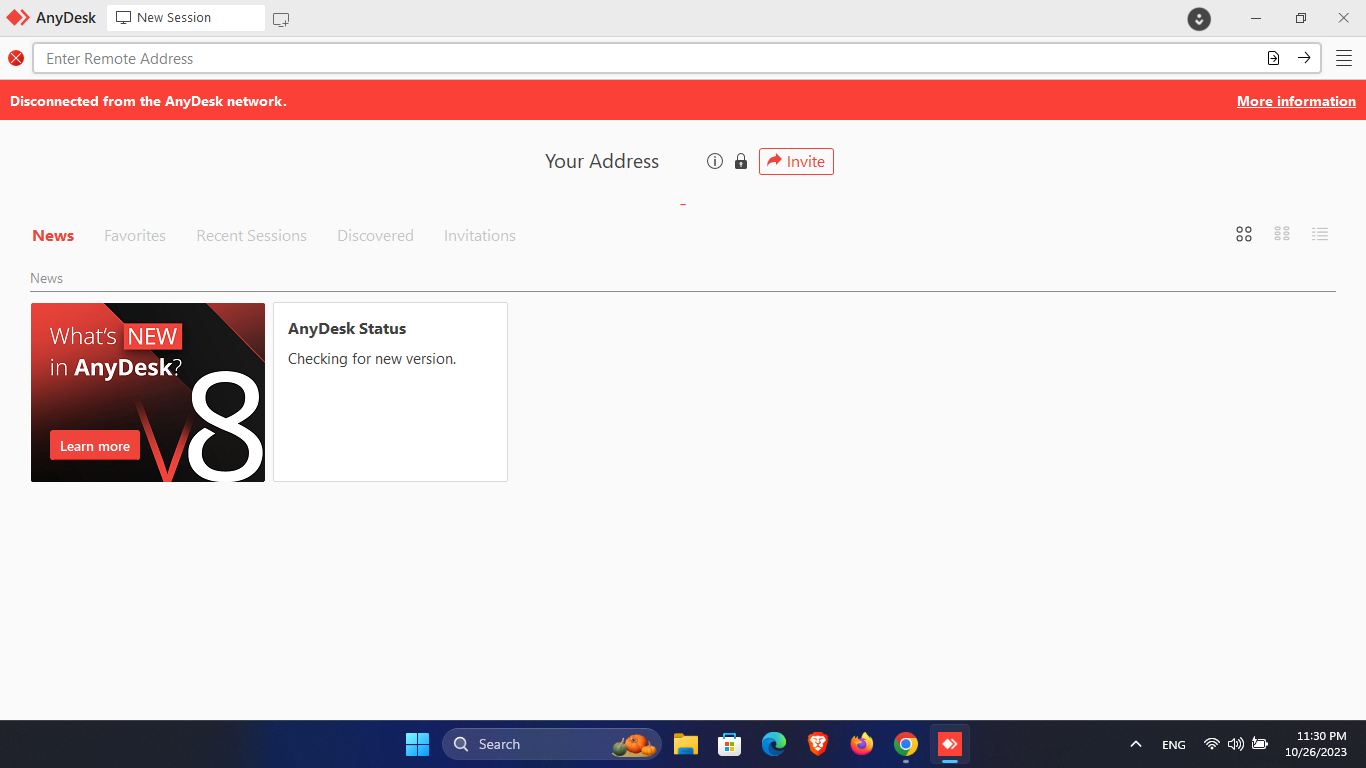
Task: Open the Favorites tab
Action: coord(135,236)
